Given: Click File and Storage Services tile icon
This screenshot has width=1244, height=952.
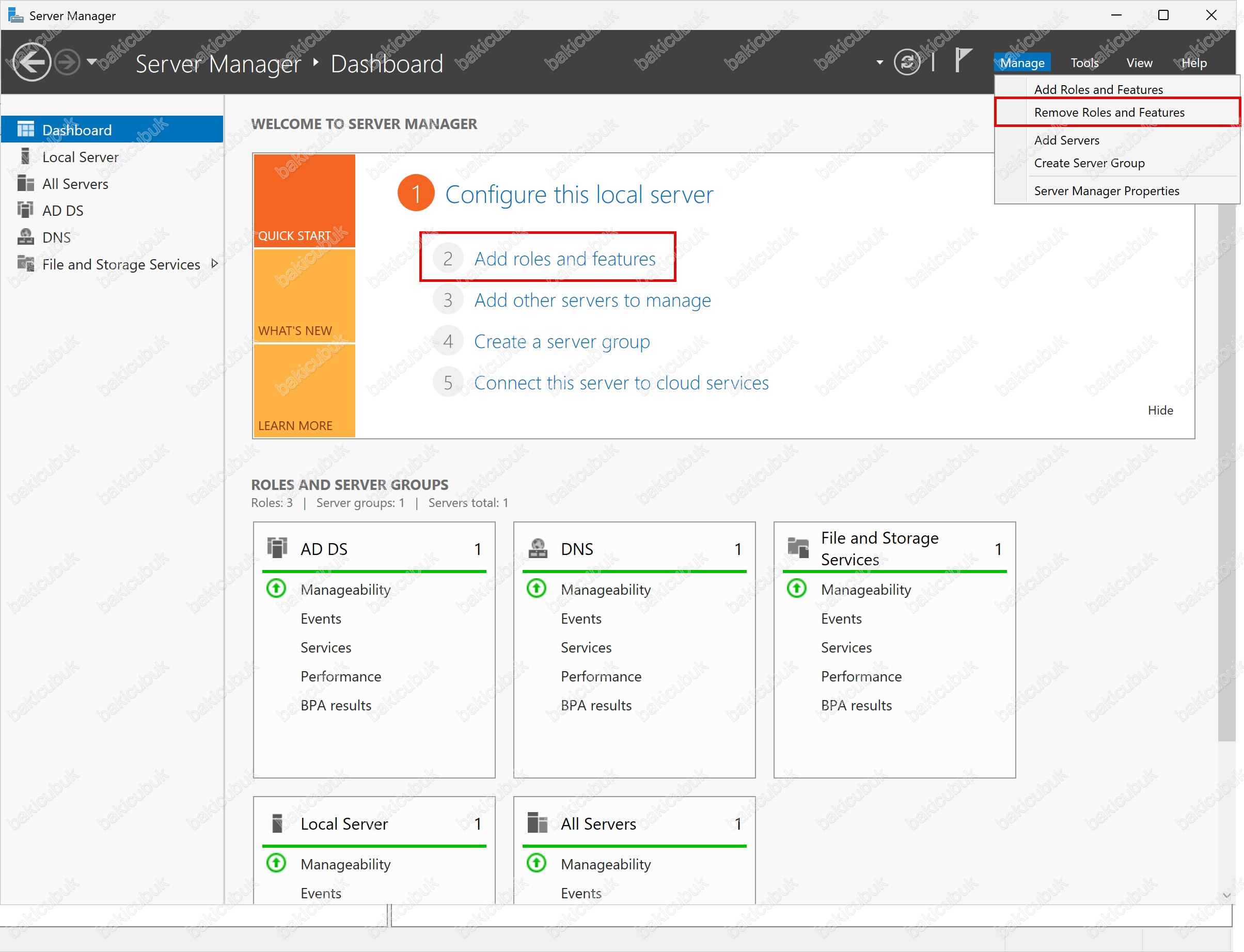Looking at the screenshot, I should [x=798, y=547].
